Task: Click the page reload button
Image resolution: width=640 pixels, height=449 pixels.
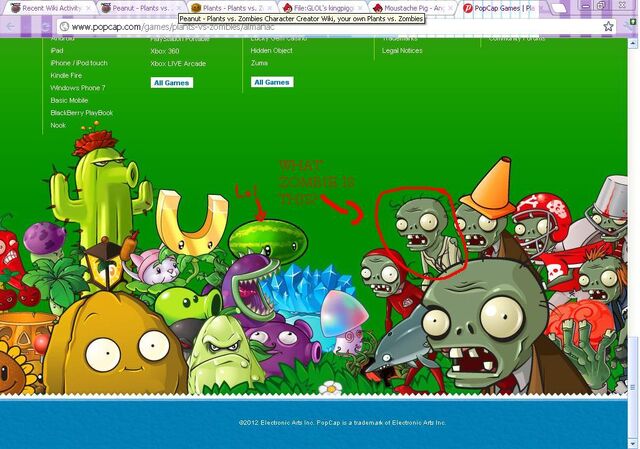Action: pos(46,27)
